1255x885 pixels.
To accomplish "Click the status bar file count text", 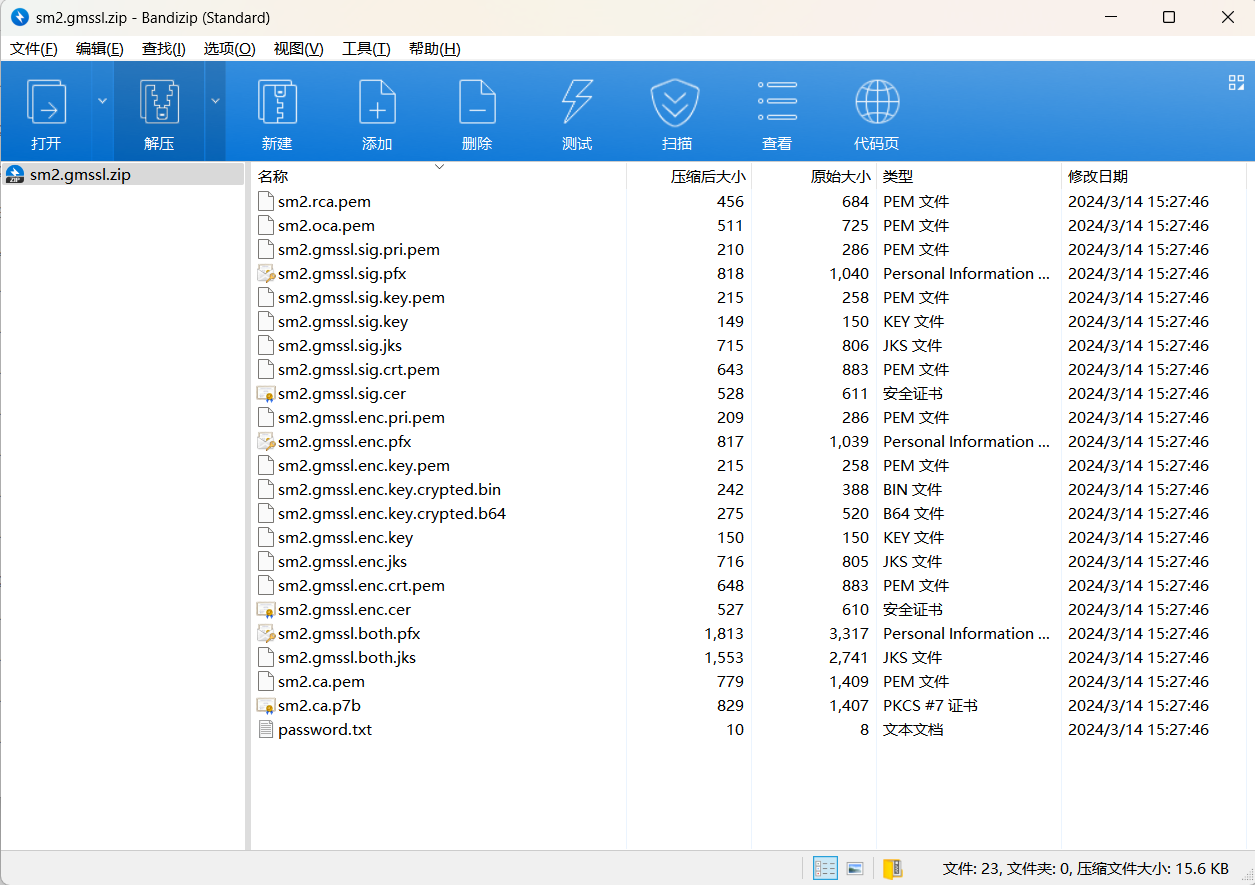I will tap(1086, 868).
